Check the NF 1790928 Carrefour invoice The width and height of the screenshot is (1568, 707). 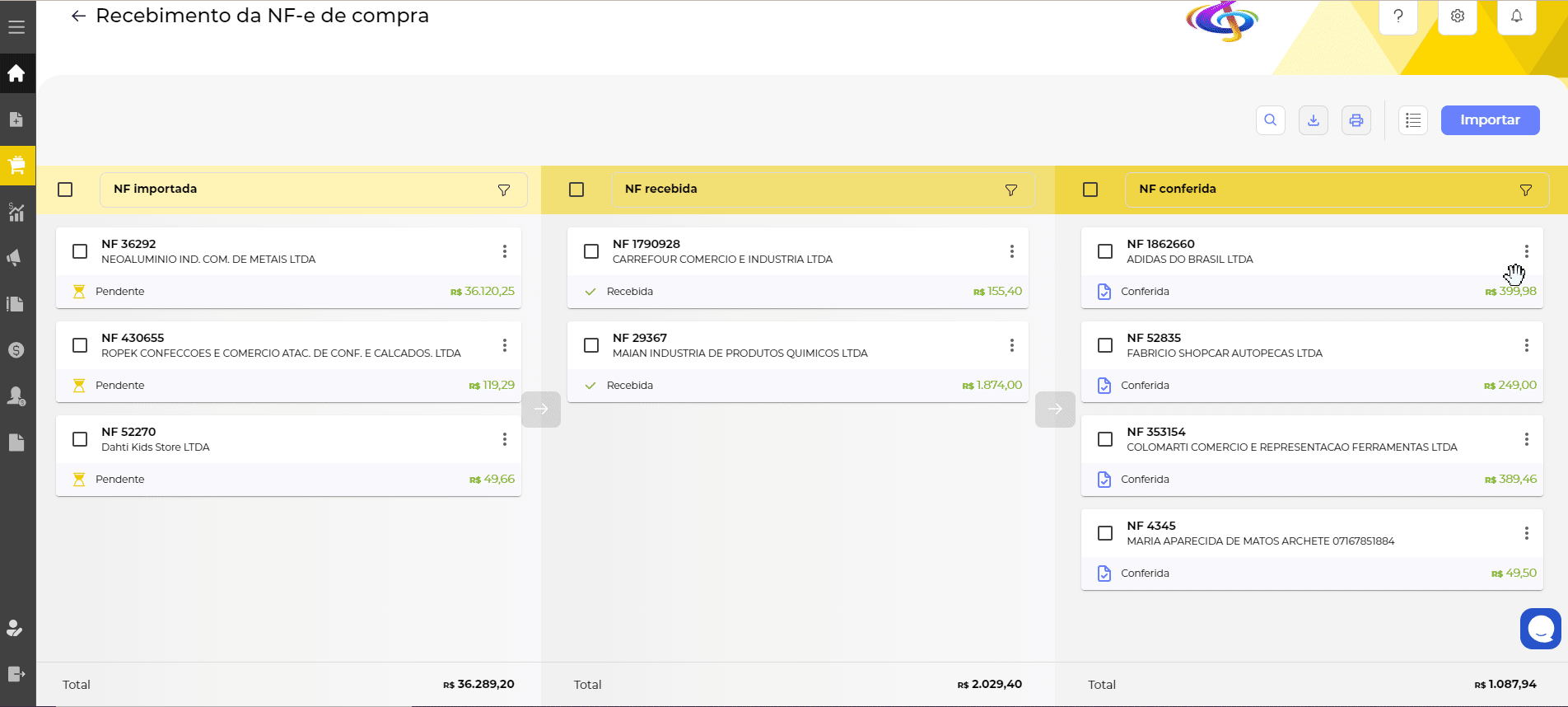coord(591,251)
